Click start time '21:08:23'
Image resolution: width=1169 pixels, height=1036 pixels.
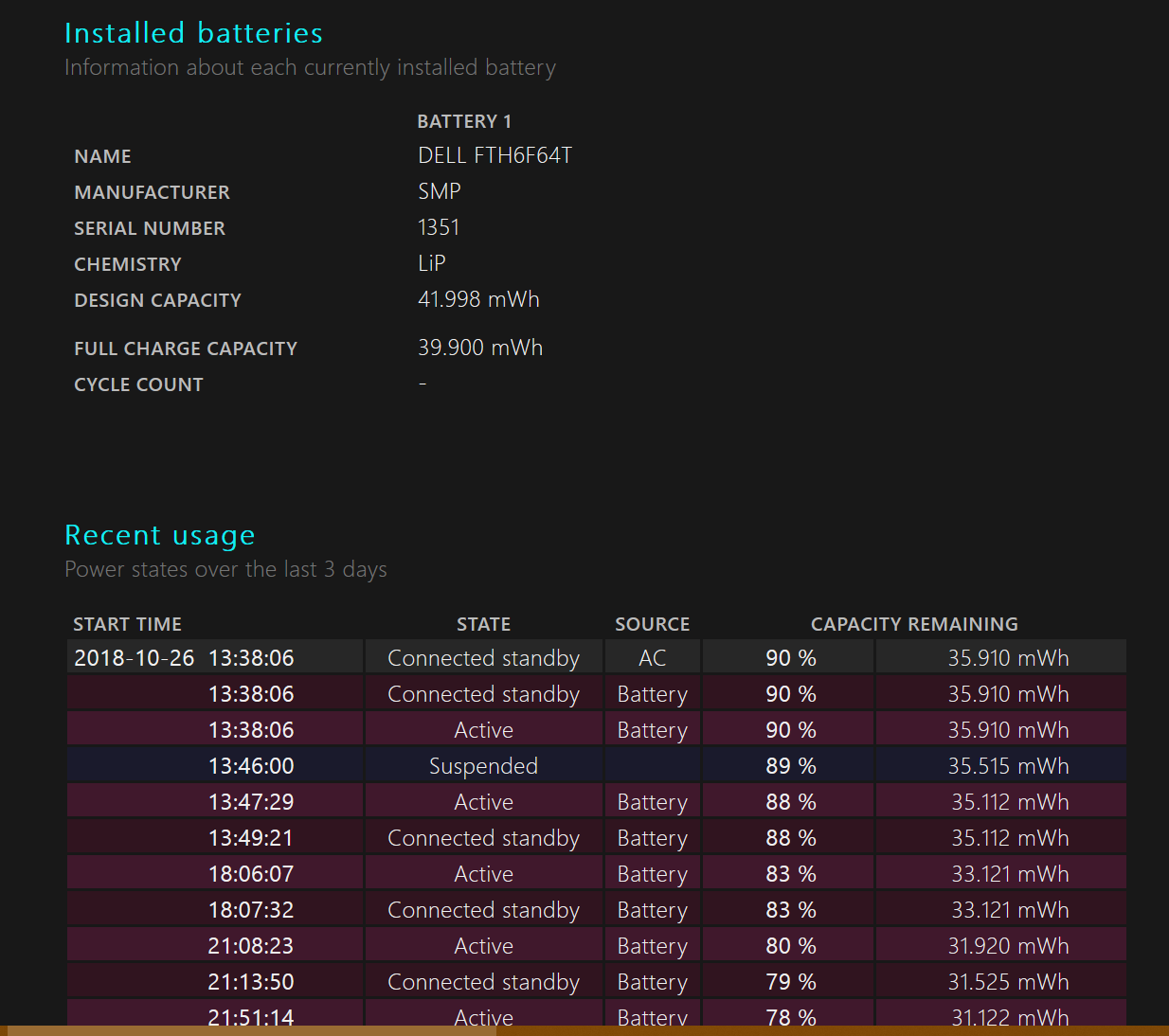(x=251, y=946)
